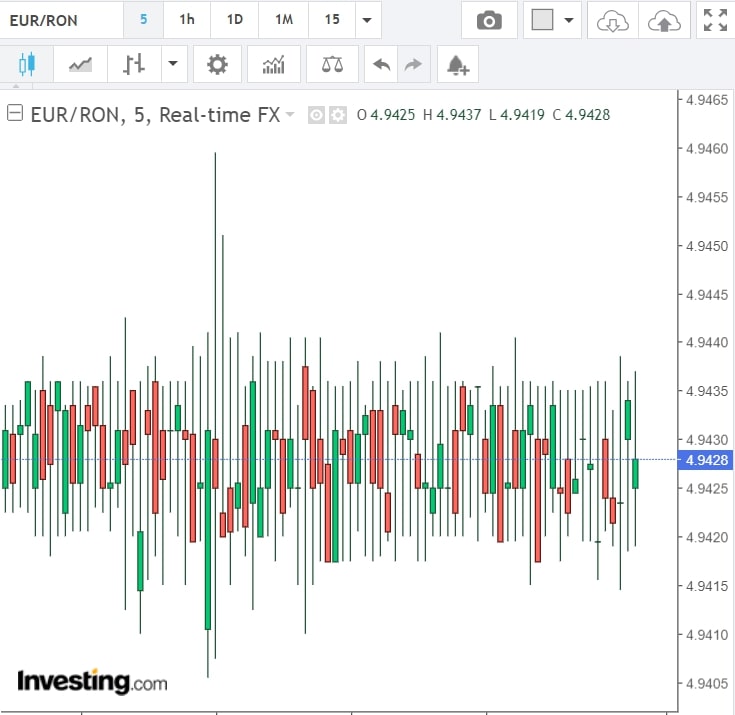
Task: Open chart properties gear icon
Action: tap(217, 65)
